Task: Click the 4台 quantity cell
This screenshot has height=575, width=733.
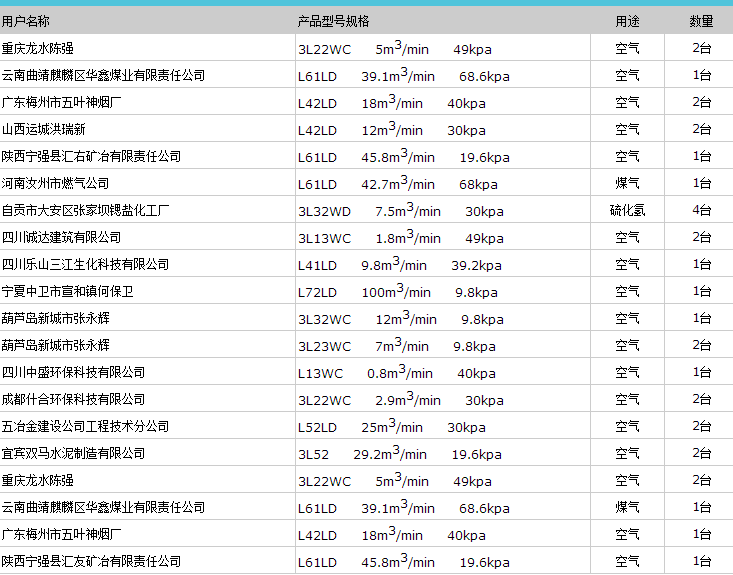Action: (x=702, y=210)
